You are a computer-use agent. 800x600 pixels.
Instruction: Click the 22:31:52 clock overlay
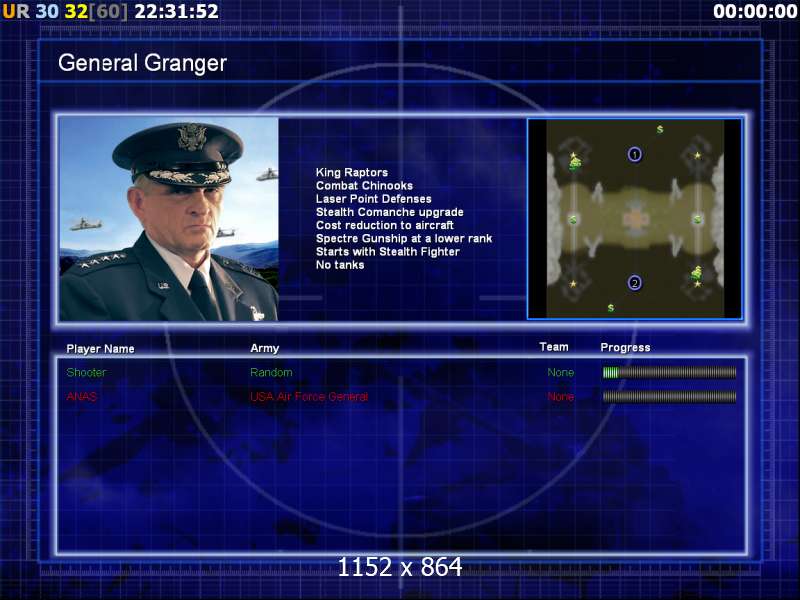click(x=177, y=11)
